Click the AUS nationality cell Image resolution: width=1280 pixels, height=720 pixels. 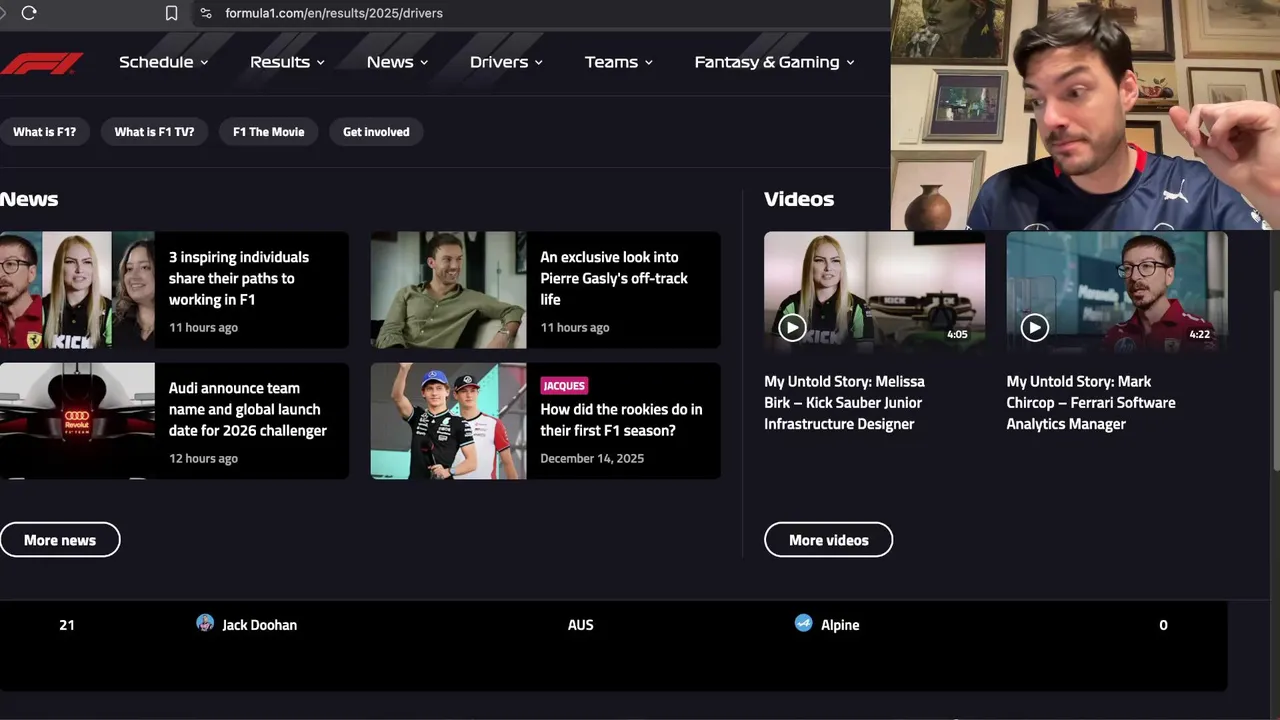click(x=580, y=625)
